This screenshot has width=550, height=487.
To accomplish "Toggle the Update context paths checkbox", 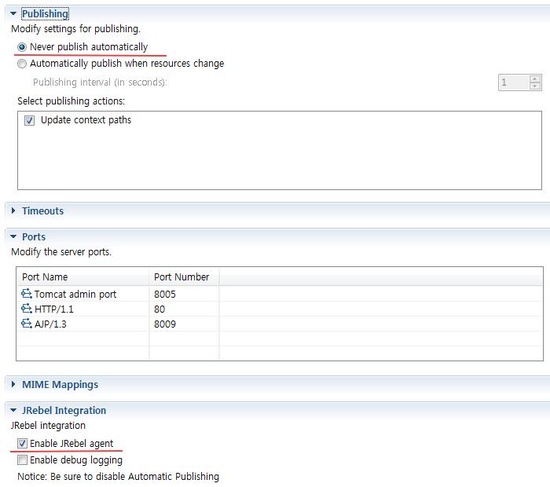I will (x=29, y=120).
